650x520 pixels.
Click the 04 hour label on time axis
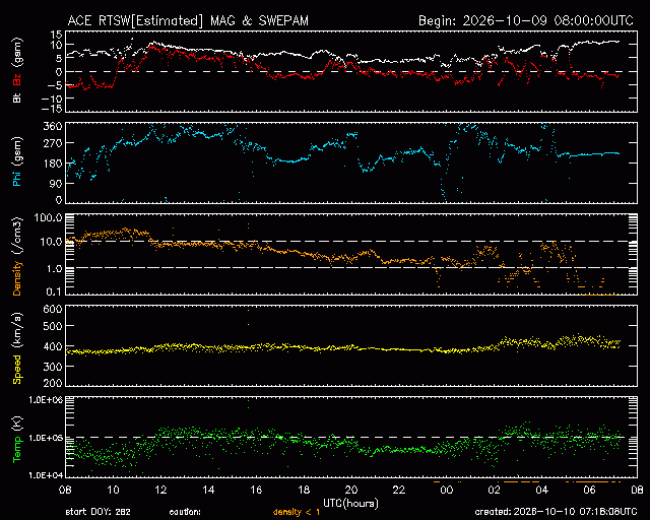542,490
